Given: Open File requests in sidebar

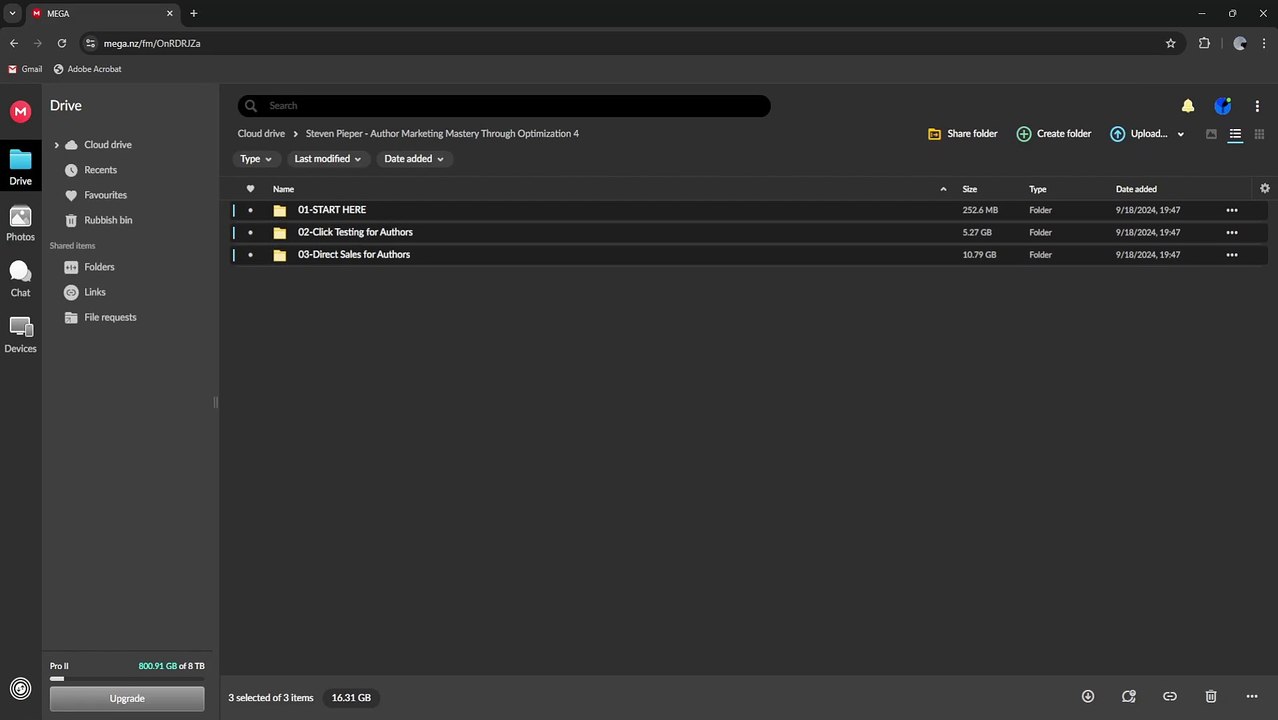Looking at the screenshot, I should (x=110, y=317).
